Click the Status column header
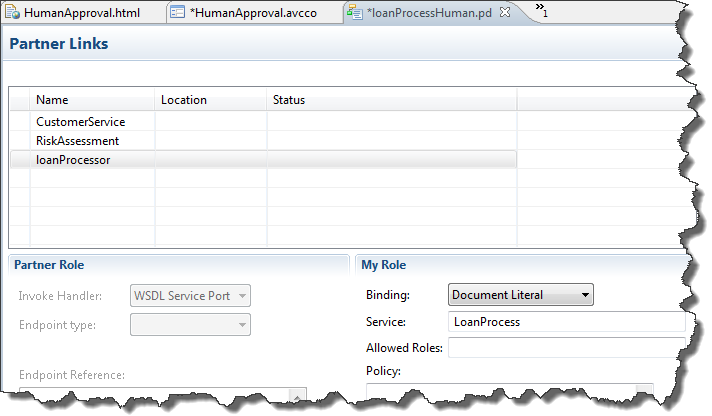The width and height of the screenshot is (712, 416). tap(390, 100)
